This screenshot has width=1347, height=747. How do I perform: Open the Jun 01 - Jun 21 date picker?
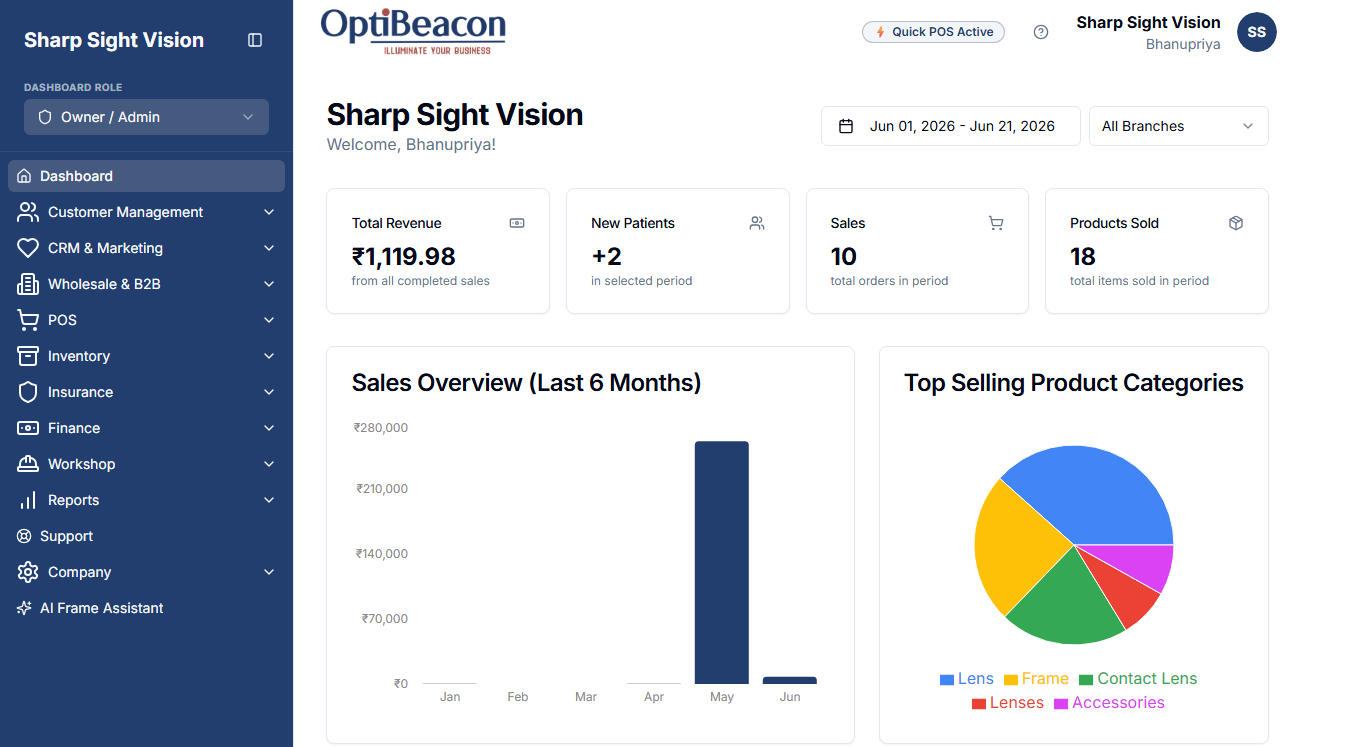(x=951, y=126)
